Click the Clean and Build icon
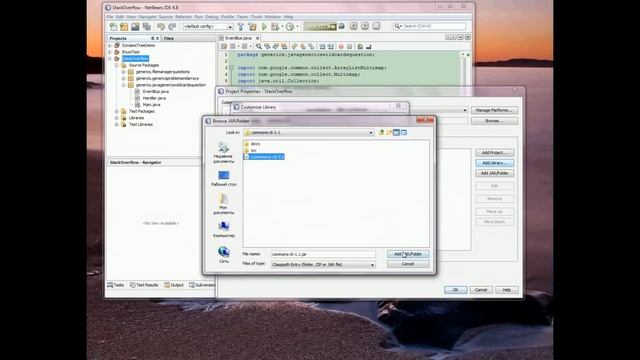Screen dimensions: 640x360 253,27
